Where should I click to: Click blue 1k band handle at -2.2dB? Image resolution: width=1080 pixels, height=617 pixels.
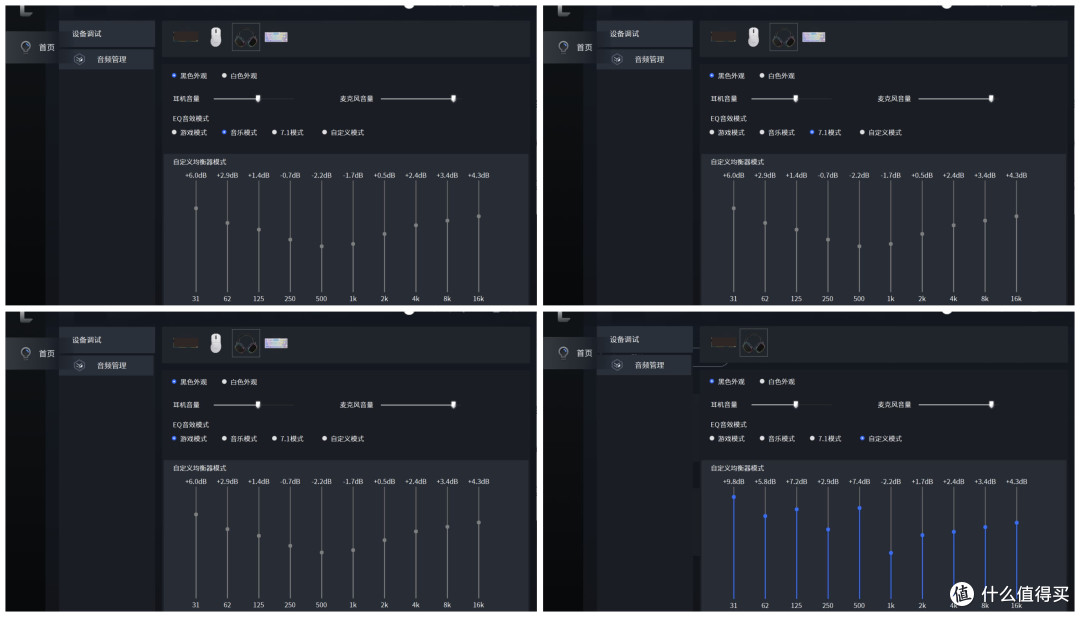891,553
